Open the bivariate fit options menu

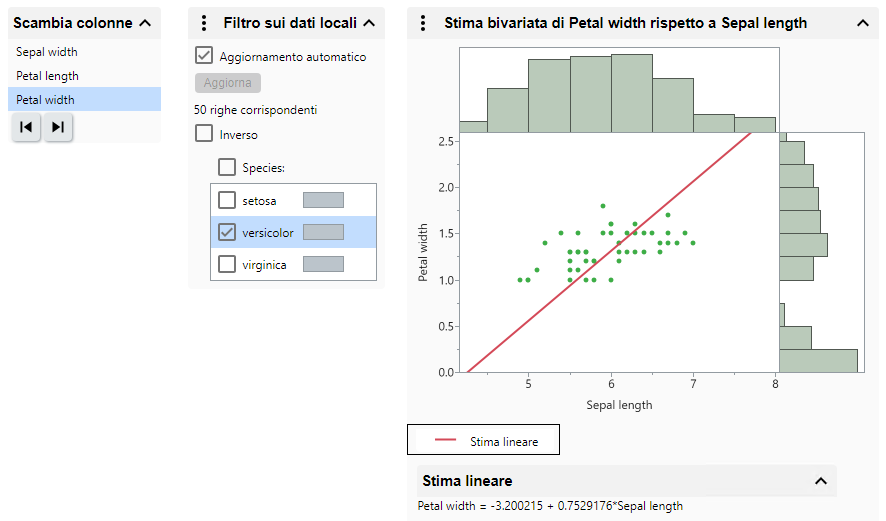coord(423,22)
